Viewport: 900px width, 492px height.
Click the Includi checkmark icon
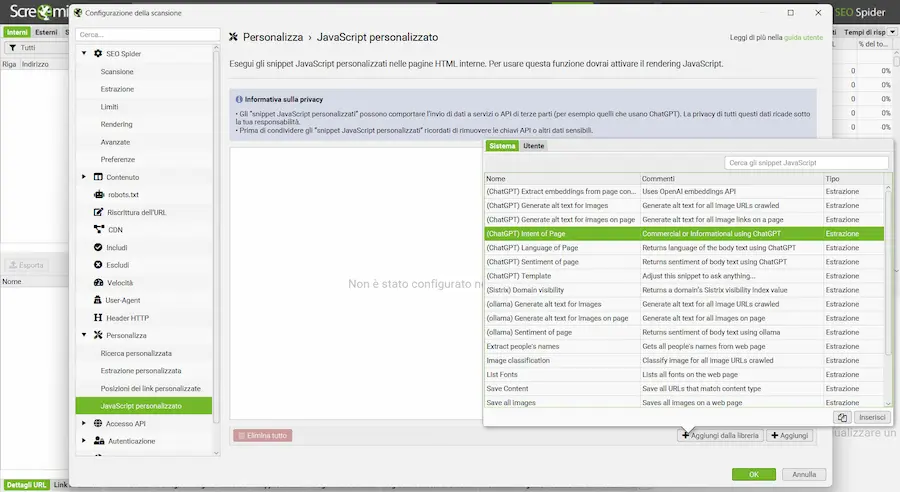98,247
